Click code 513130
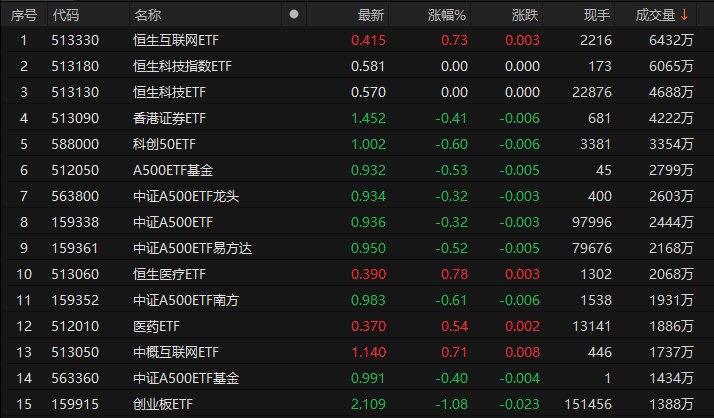 (x=75, y=92)
